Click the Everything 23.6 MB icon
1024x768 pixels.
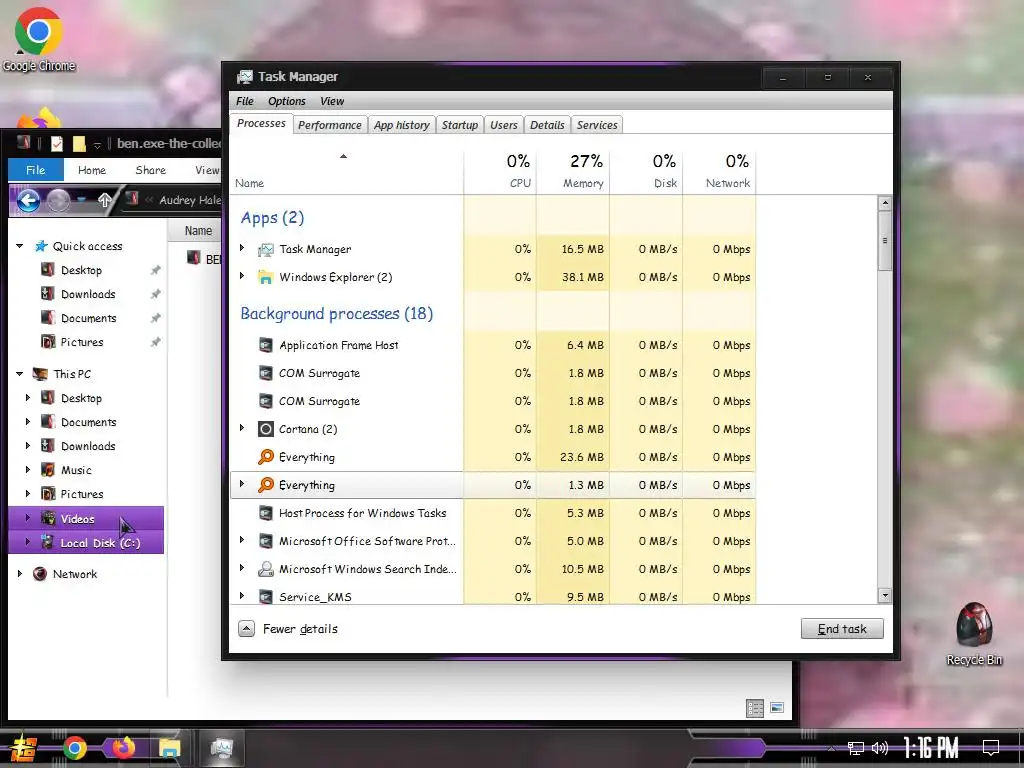click(265, 457)
